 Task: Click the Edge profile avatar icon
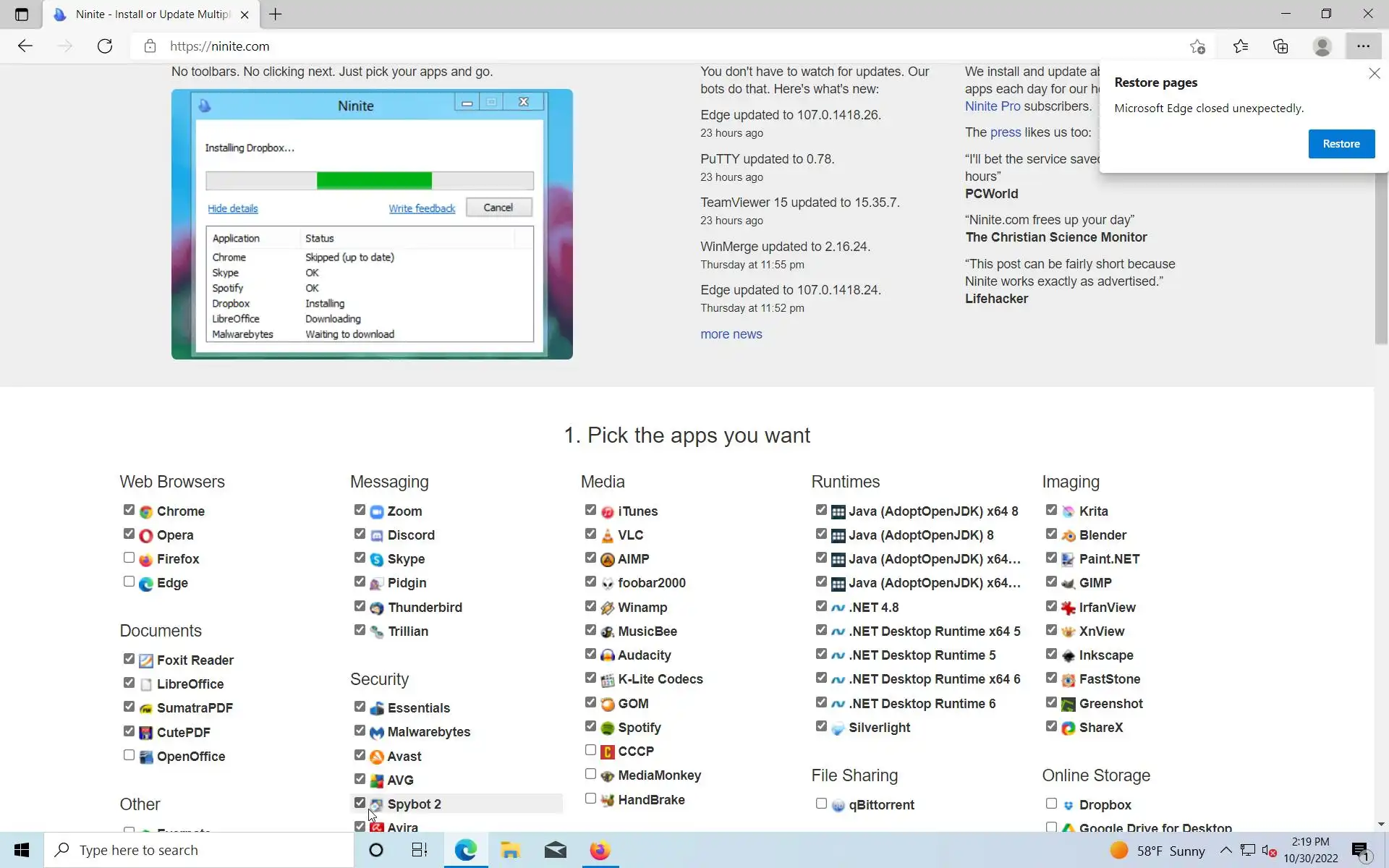1322,46
